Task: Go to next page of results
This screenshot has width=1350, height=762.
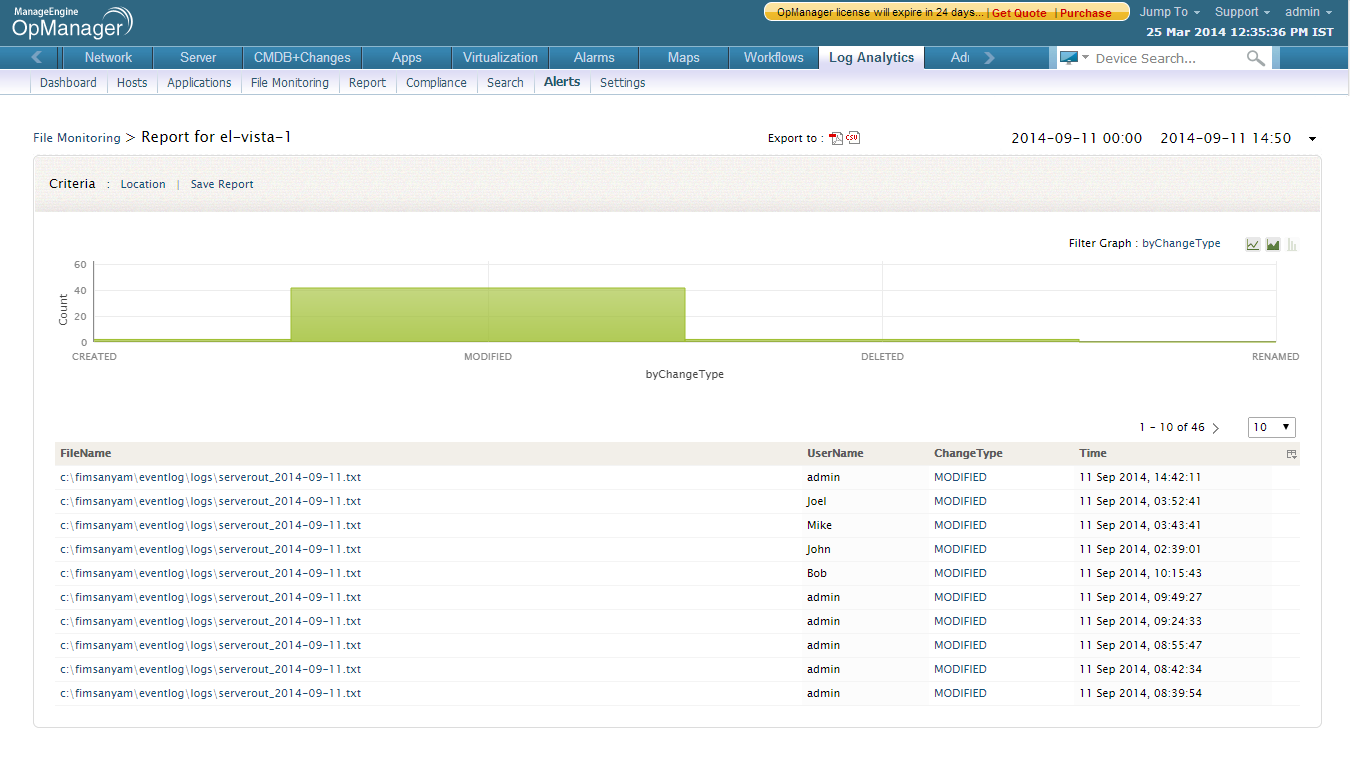Action: pyautogui.click(x=1216, y=428)
